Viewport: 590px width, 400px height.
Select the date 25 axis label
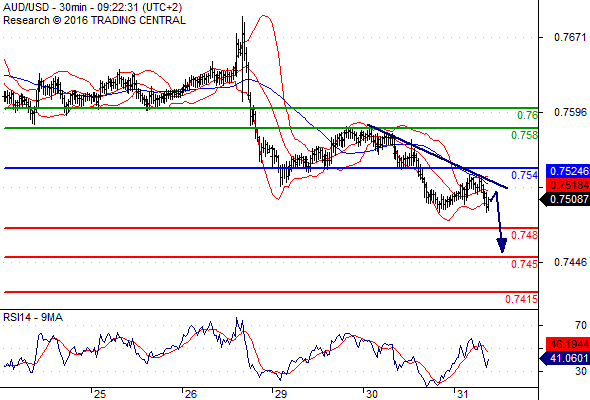coord(100,394)
